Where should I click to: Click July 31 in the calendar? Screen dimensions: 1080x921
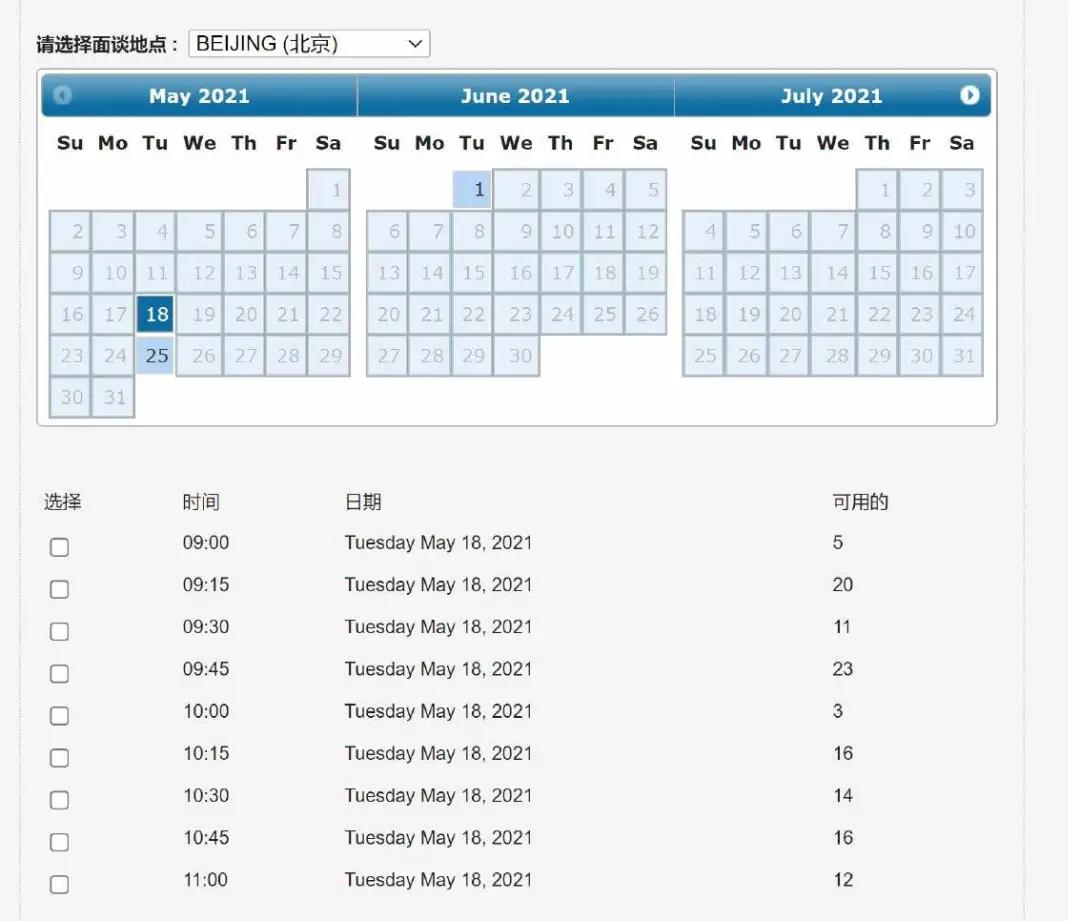coord(962,356)
